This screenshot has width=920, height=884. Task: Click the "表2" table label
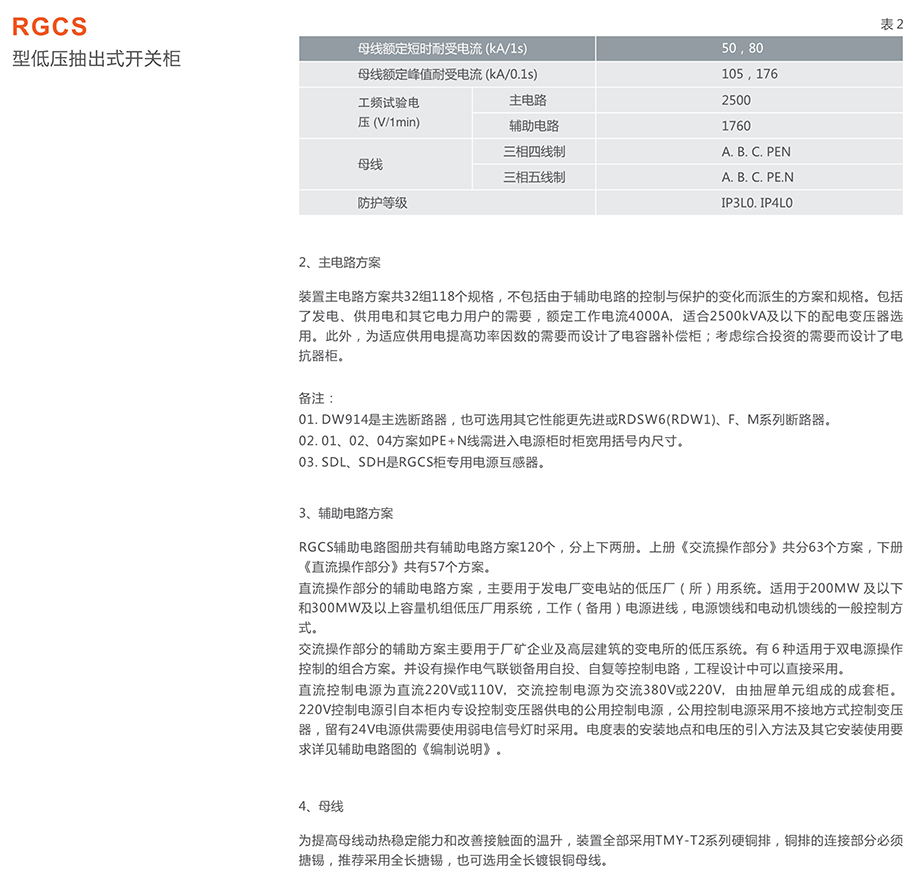click(890, 25)
